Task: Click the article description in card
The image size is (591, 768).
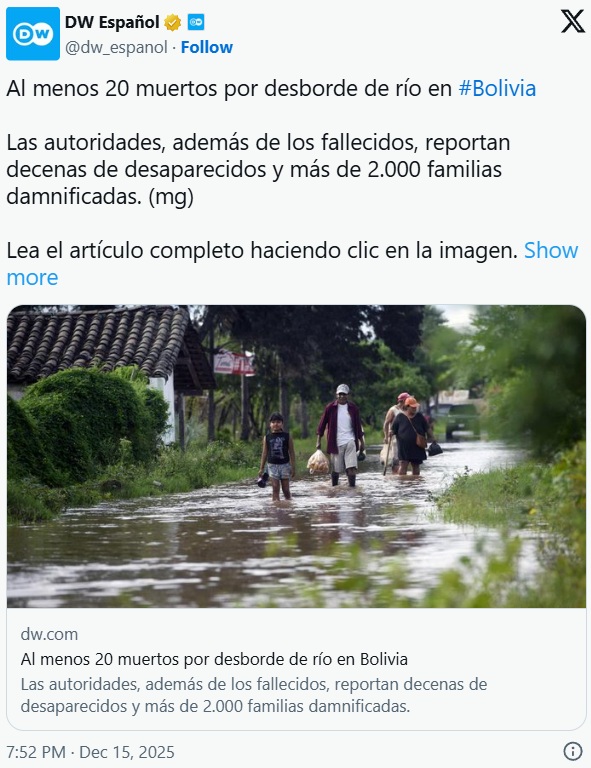Action: click(254, 695)
